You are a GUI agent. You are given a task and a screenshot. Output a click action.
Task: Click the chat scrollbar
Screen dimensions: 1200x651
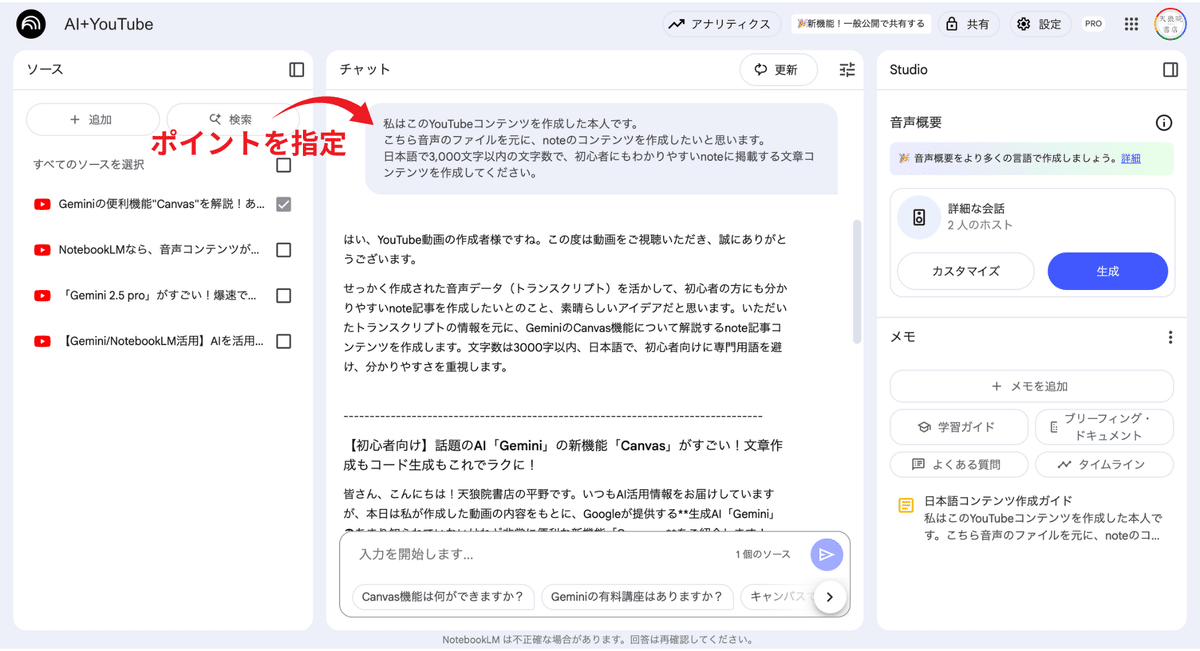pos(856,282)
